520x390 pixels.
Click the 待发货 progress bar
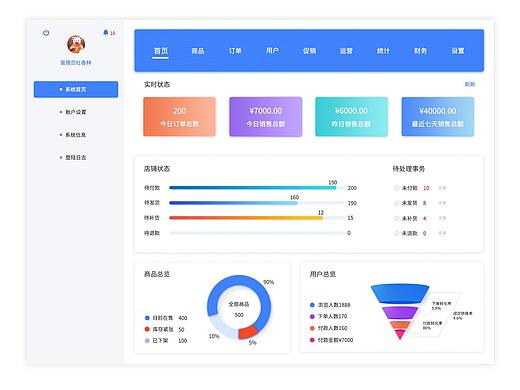[x=257, y=203]
